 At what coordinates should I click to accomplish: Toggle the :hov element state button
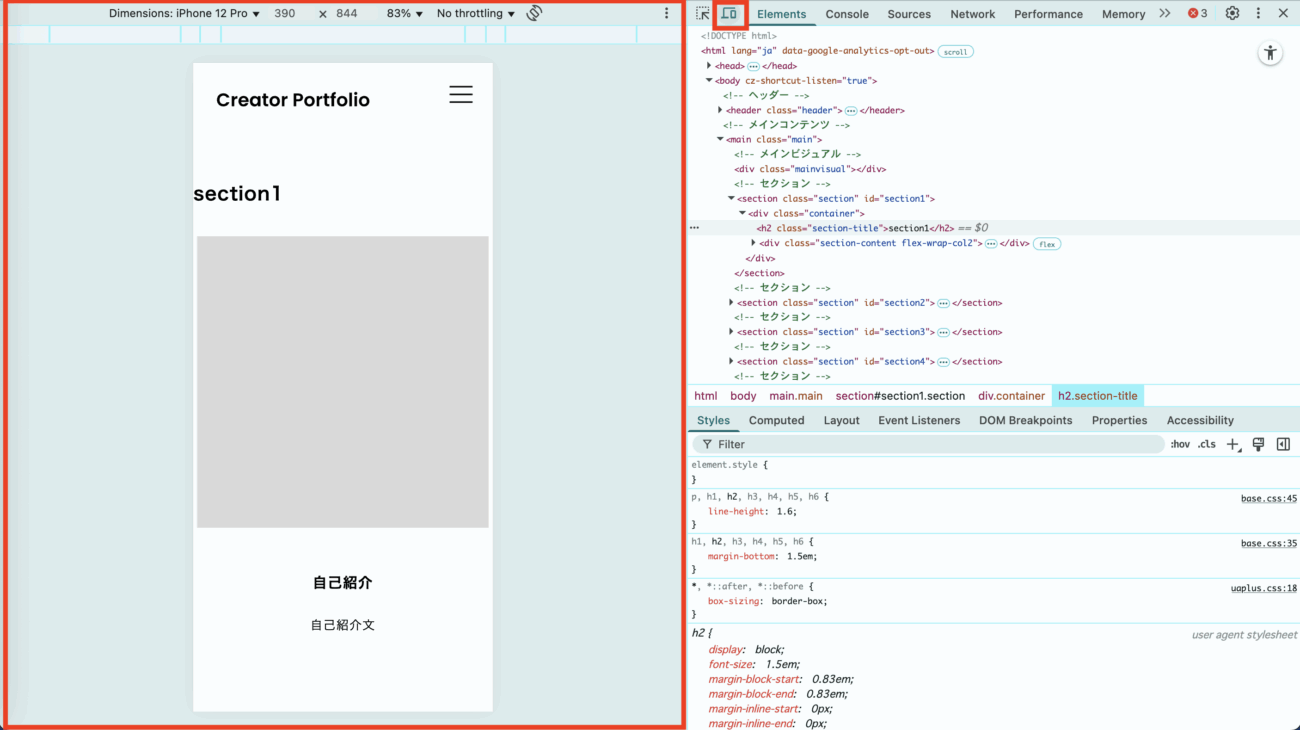[1180, 444]
